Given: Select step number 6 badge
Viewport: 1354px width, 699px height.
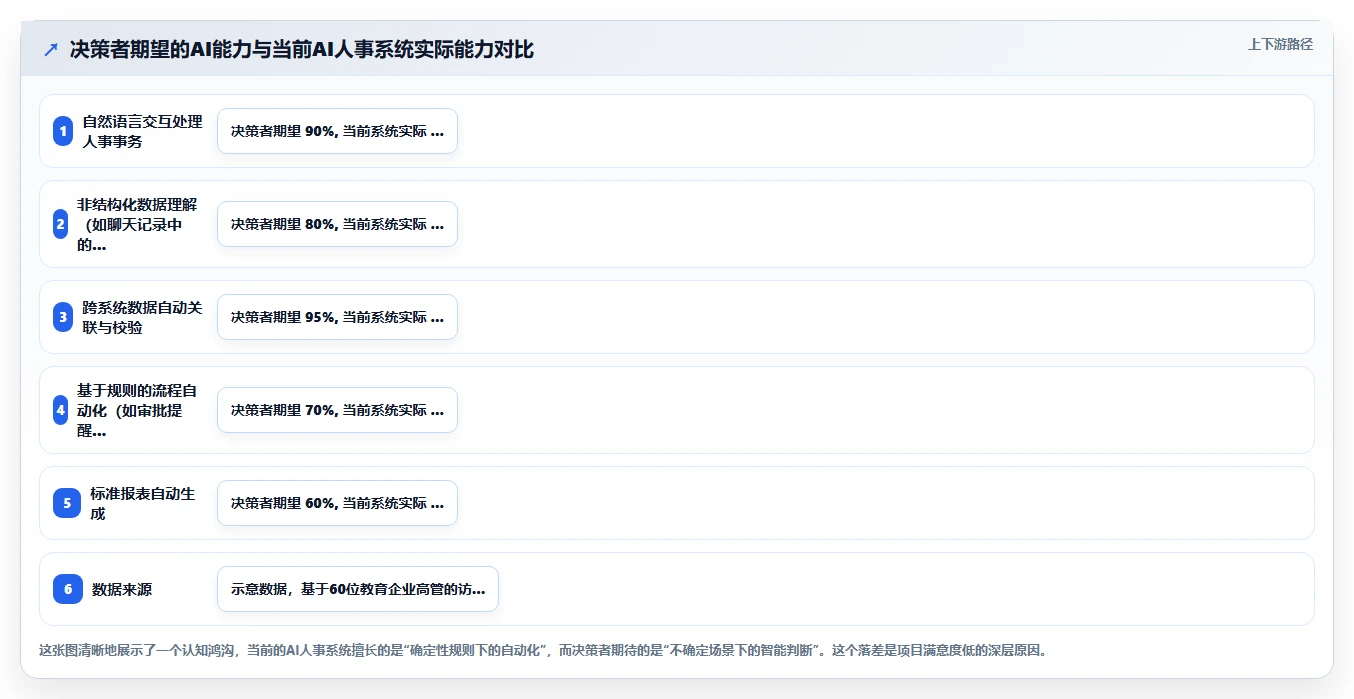Looking at the screenshot, I should (x=68, y=589).
